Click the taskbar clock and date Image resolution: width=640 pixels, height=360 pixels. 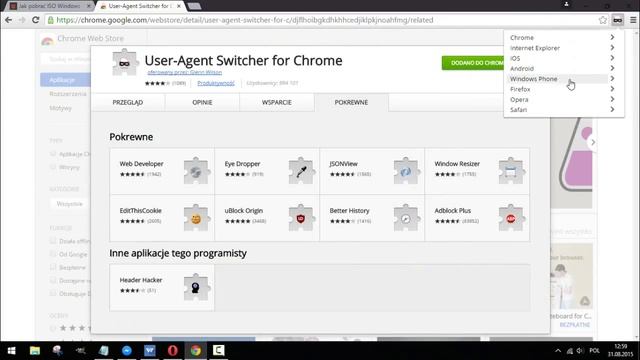[x=620, y=351]
